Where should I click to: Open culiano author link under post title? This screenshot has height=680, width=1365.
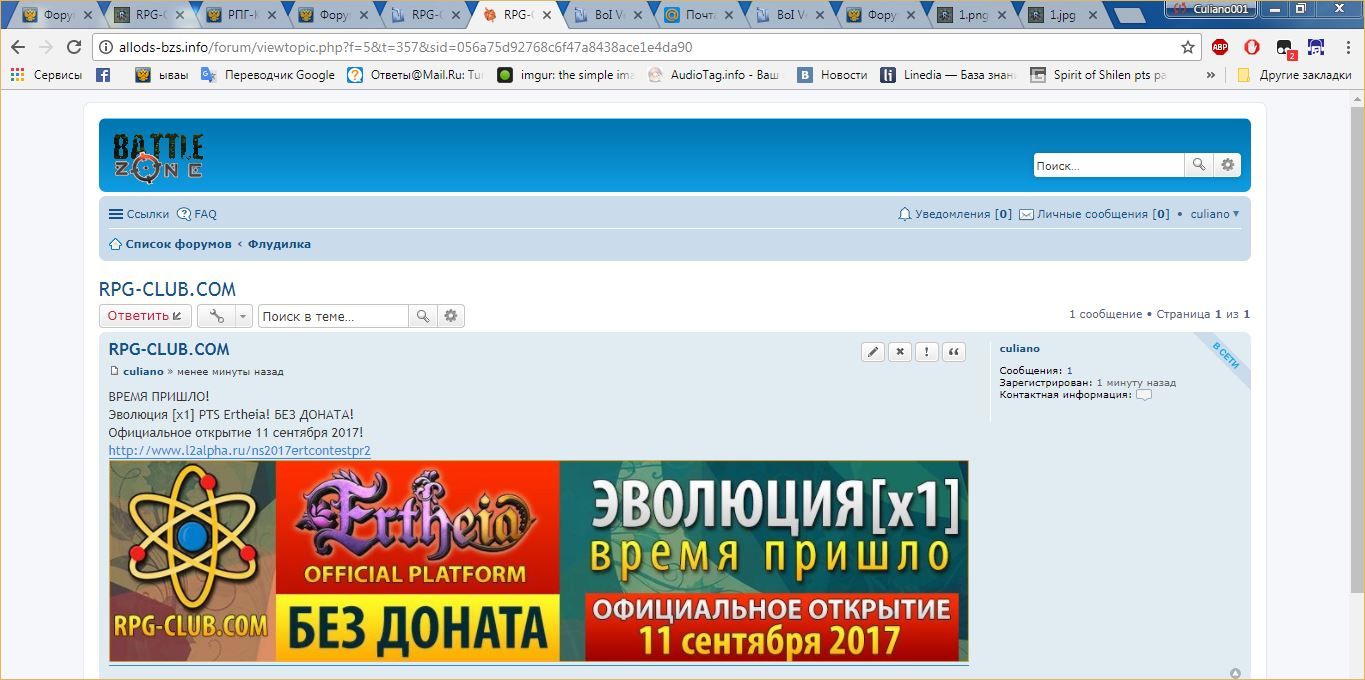point(143,372)
